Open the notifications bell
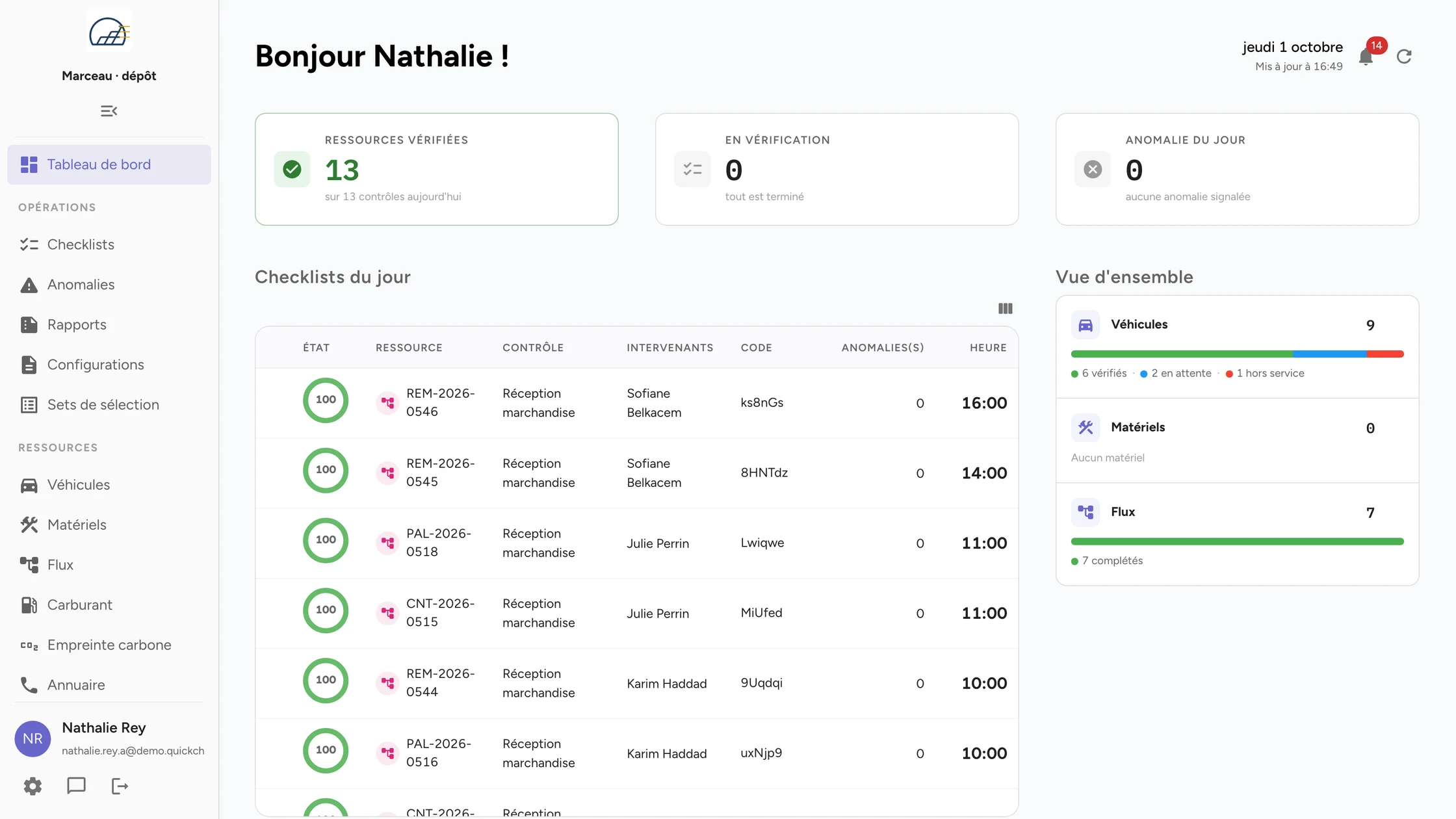The width and height of the screenshot is (1456, 819). pyautogui.click(x=1366, y=57)
